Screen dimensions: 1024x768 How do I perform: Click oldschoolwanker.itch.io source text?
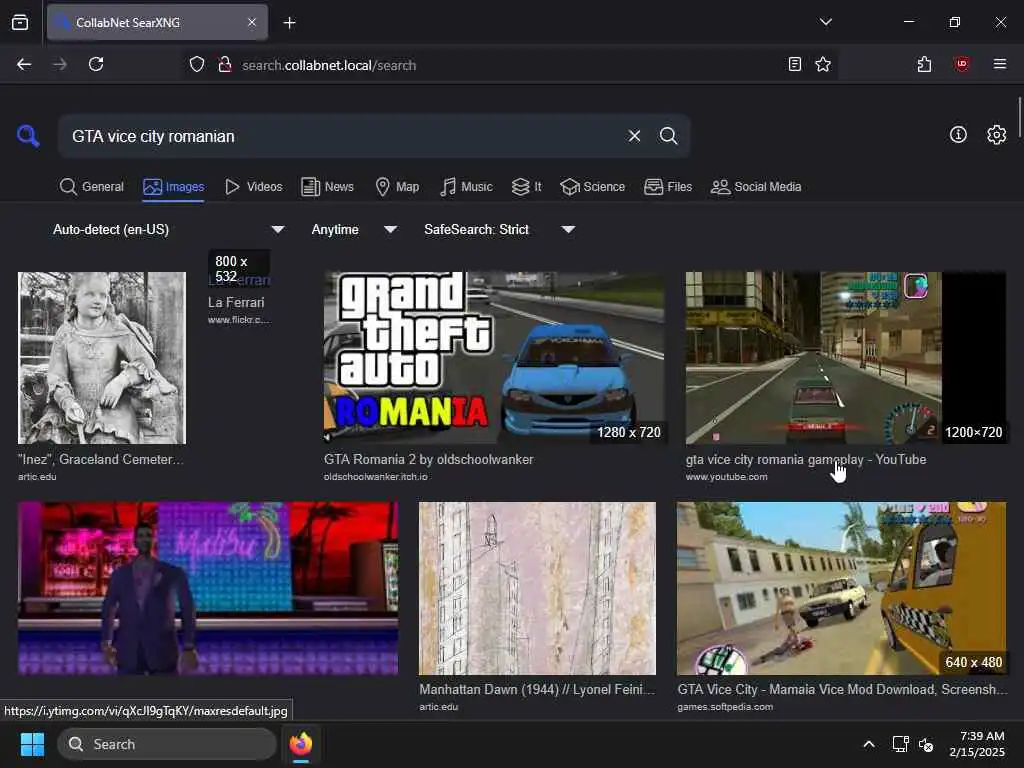point(376,477)
